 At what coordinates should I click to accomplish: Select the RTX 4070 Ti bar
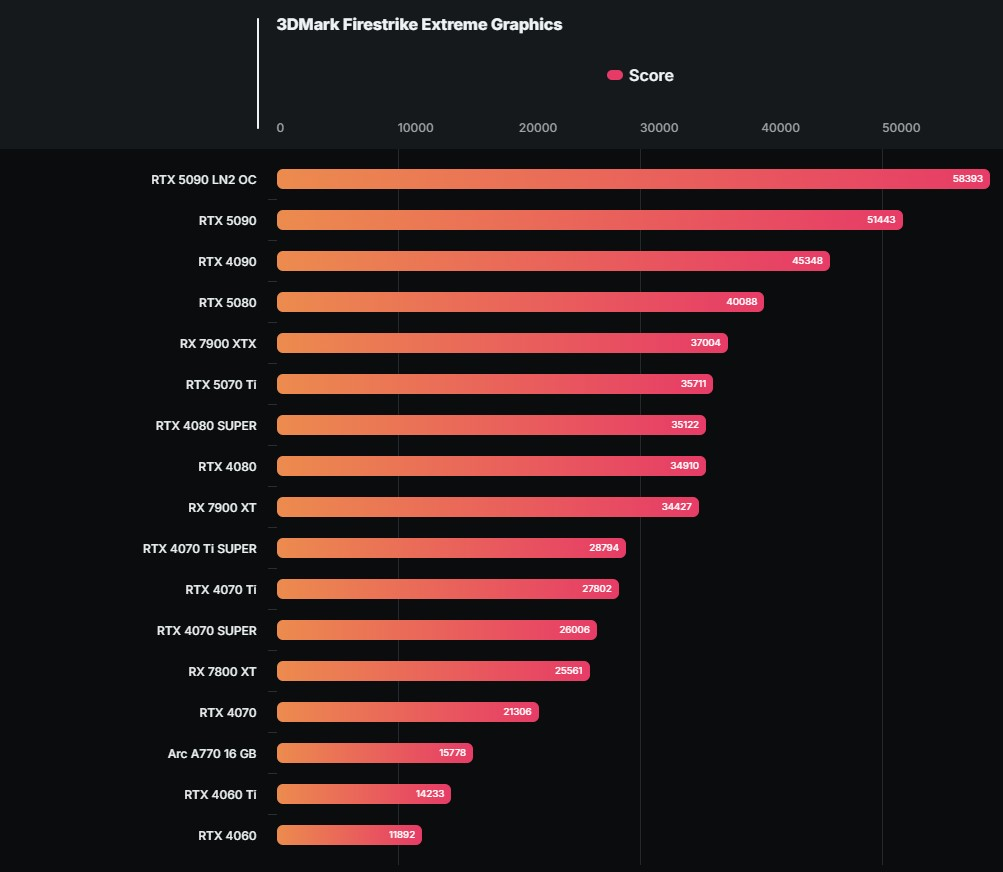tap(448, 589)
